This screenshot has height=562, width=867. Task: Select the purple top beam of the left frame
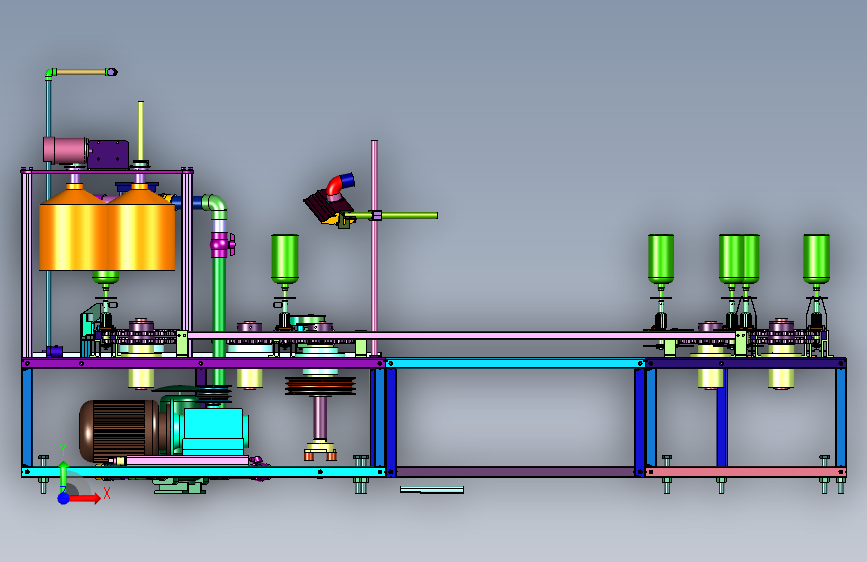(202, 363)
